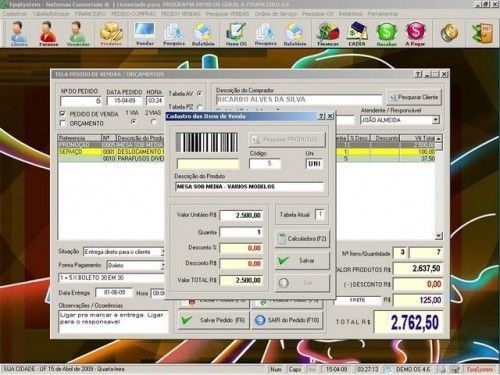Select the 1 VIA radio button
This screenshot has width=500, height=375.
point(134,122)
